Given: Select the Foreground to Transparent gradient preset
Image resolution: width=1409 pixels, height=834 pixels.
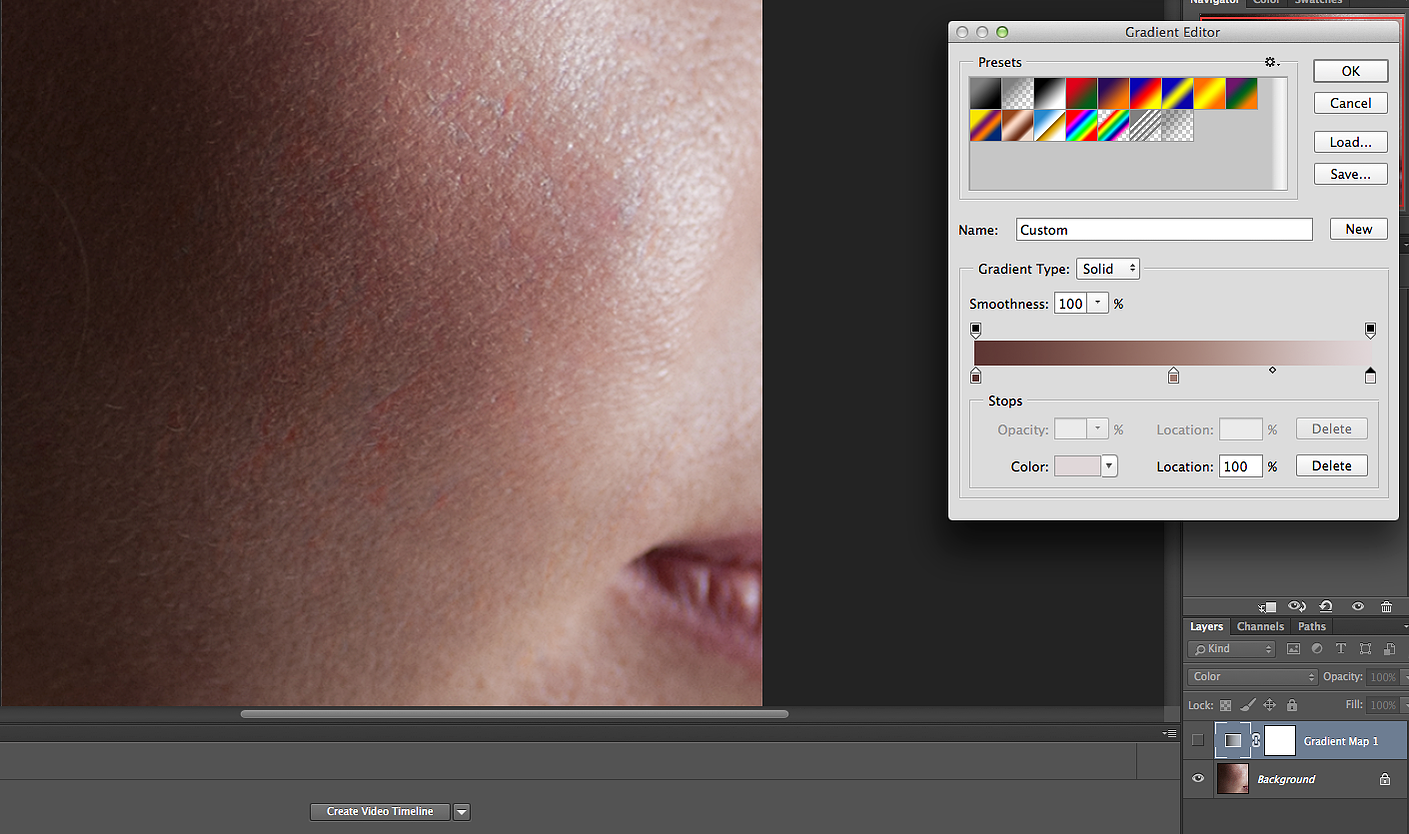Looking at the screenshot, I should click(1018, 93).
